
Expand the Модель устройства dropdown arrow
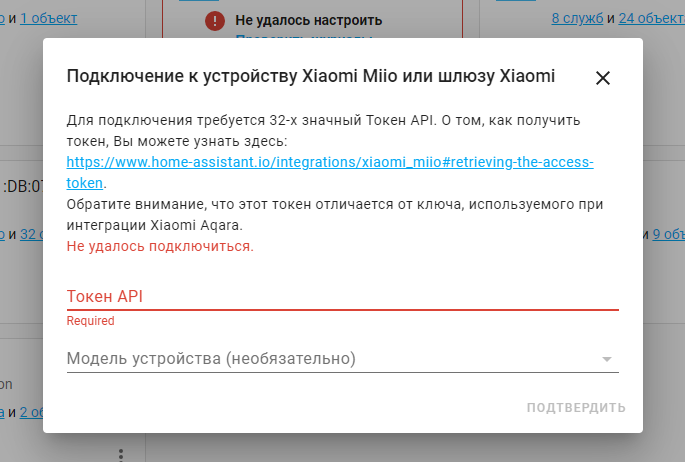coord(606,359)
